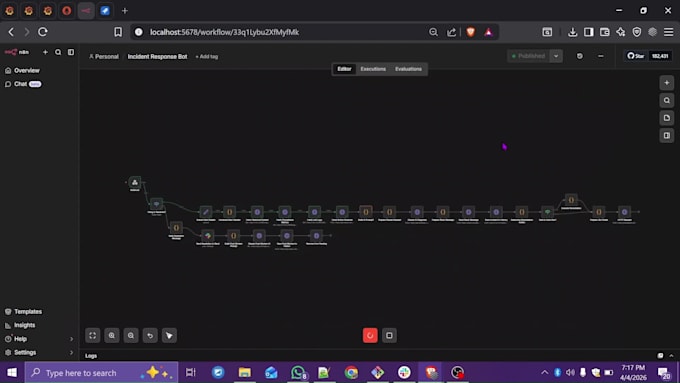Fit workflow to view
This screenshot has width=680, height=383.
(92, 335)
